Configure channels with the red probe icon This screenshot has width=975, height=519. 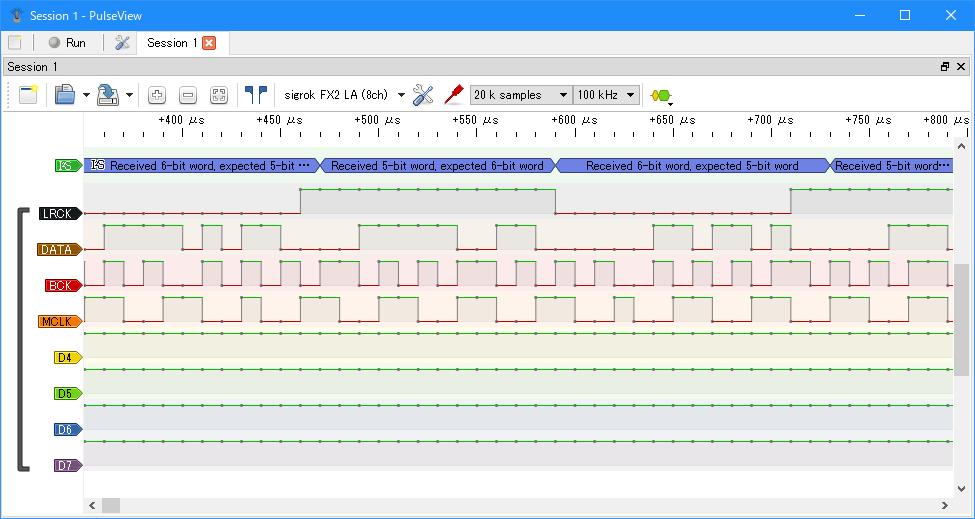[x=454, y=95]
